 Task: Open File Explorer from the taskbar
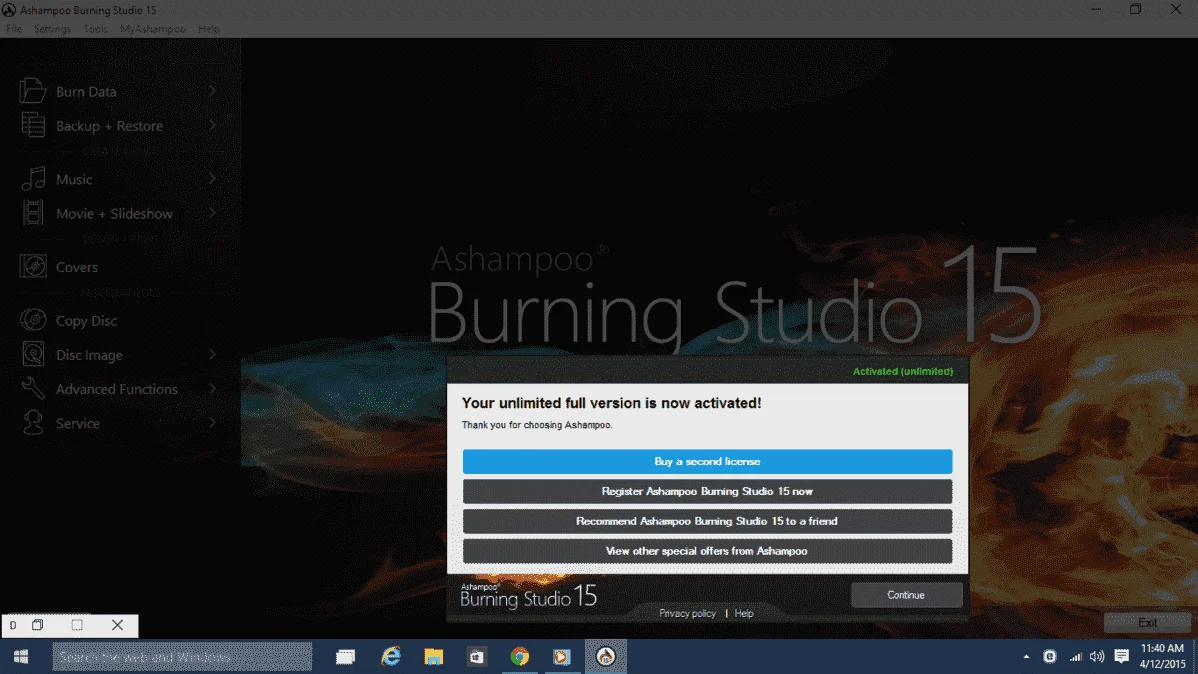(x=434, y=656)
